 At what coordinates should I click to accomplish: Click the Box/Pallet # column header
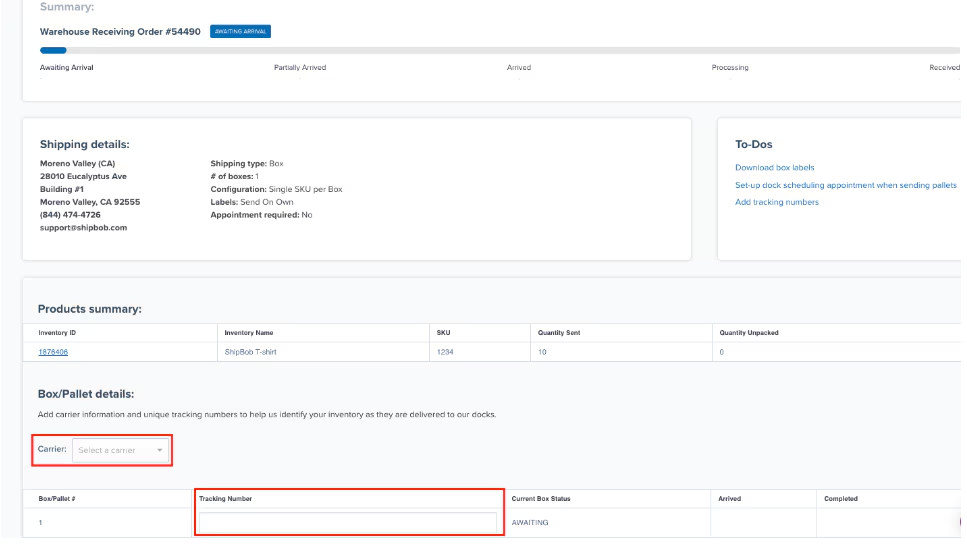[x=57, y=499]
